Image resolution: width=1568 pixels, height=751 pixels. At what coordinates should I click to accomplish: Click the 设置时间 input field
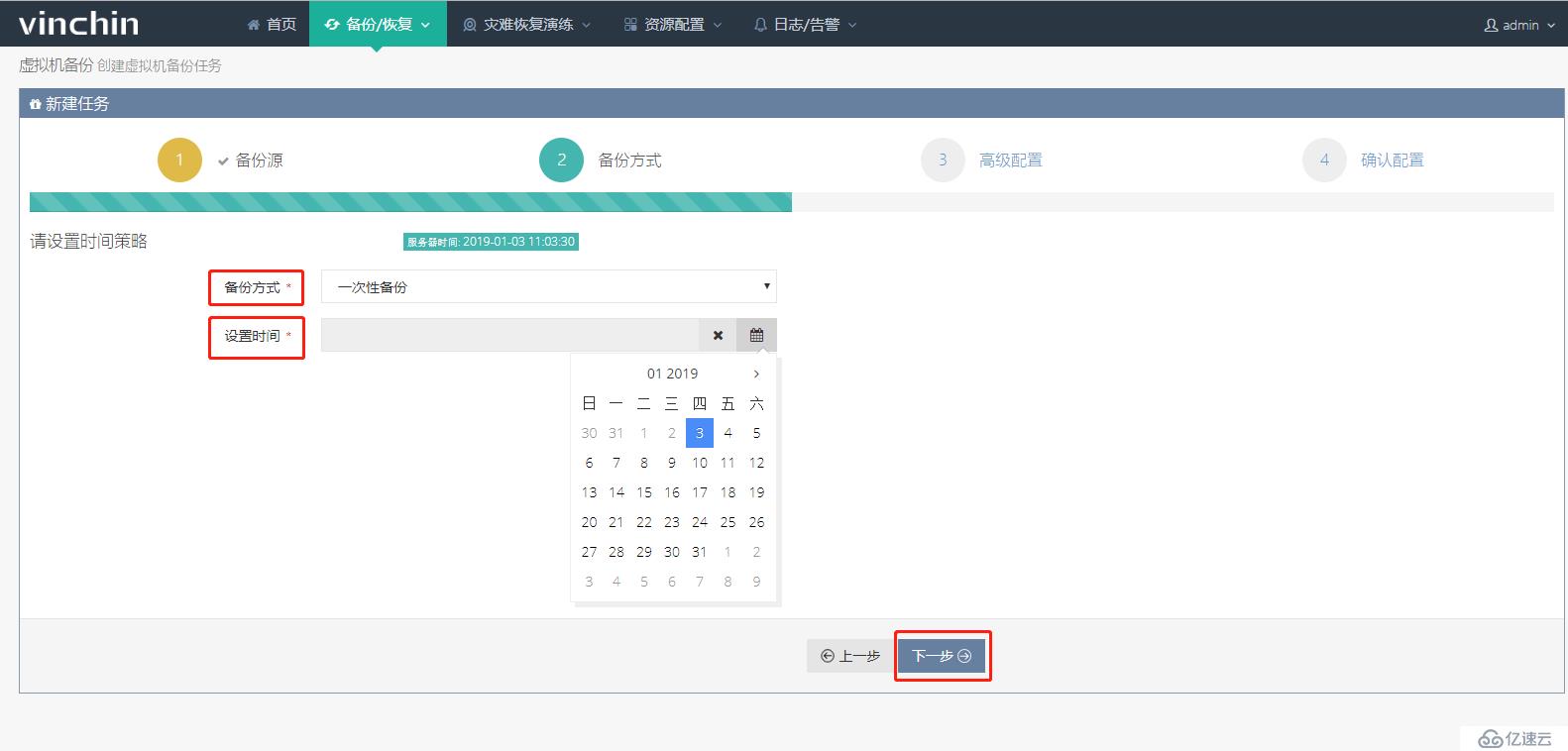[x=509, y=335]
